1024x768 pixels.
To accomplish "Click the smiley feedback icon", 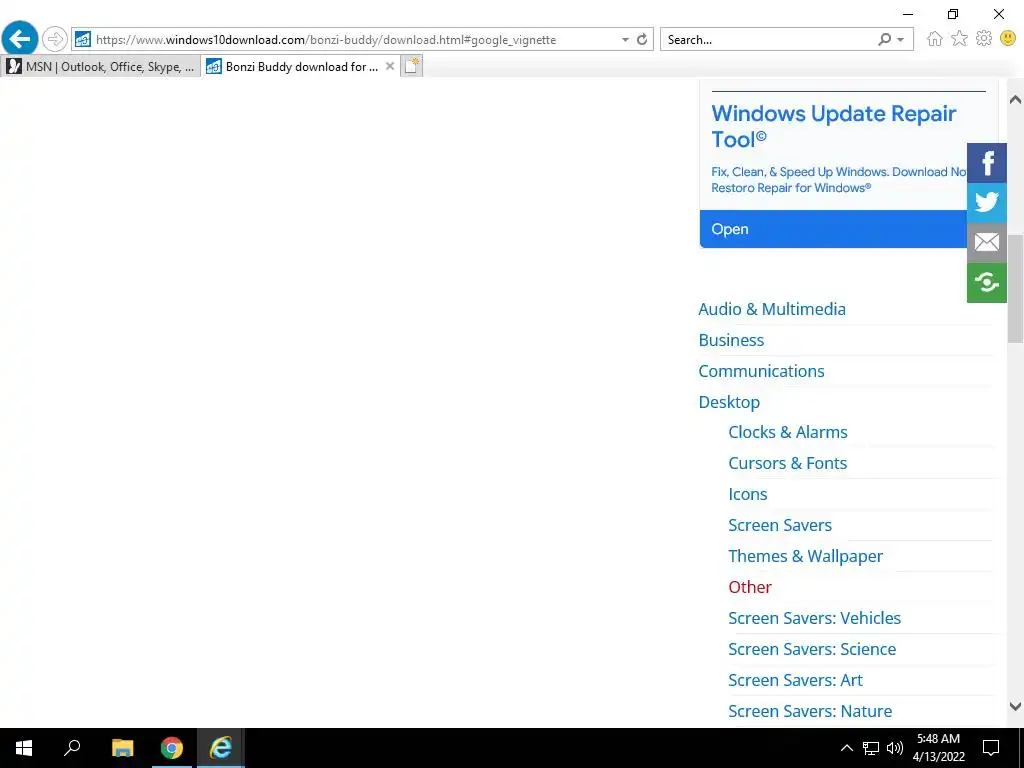I will pos(1008,39).
